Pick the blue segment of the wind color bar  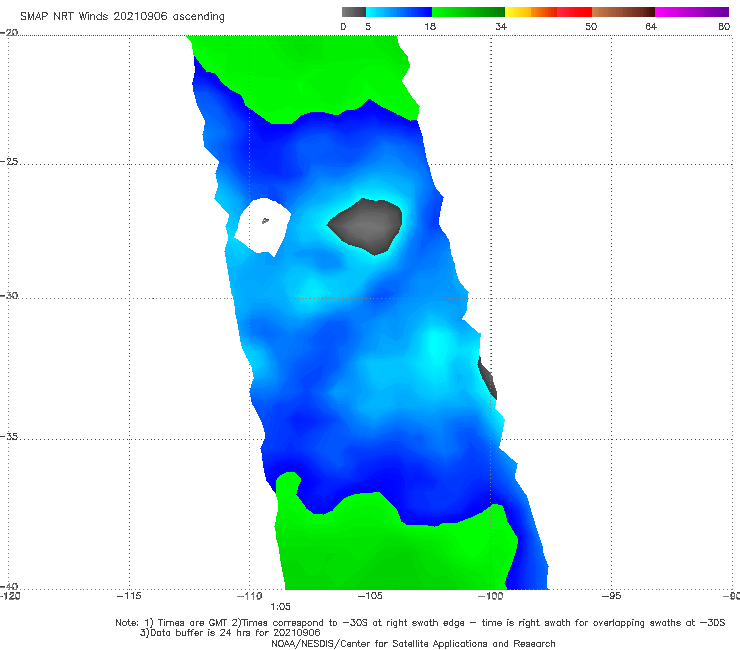tap(399, 12)
